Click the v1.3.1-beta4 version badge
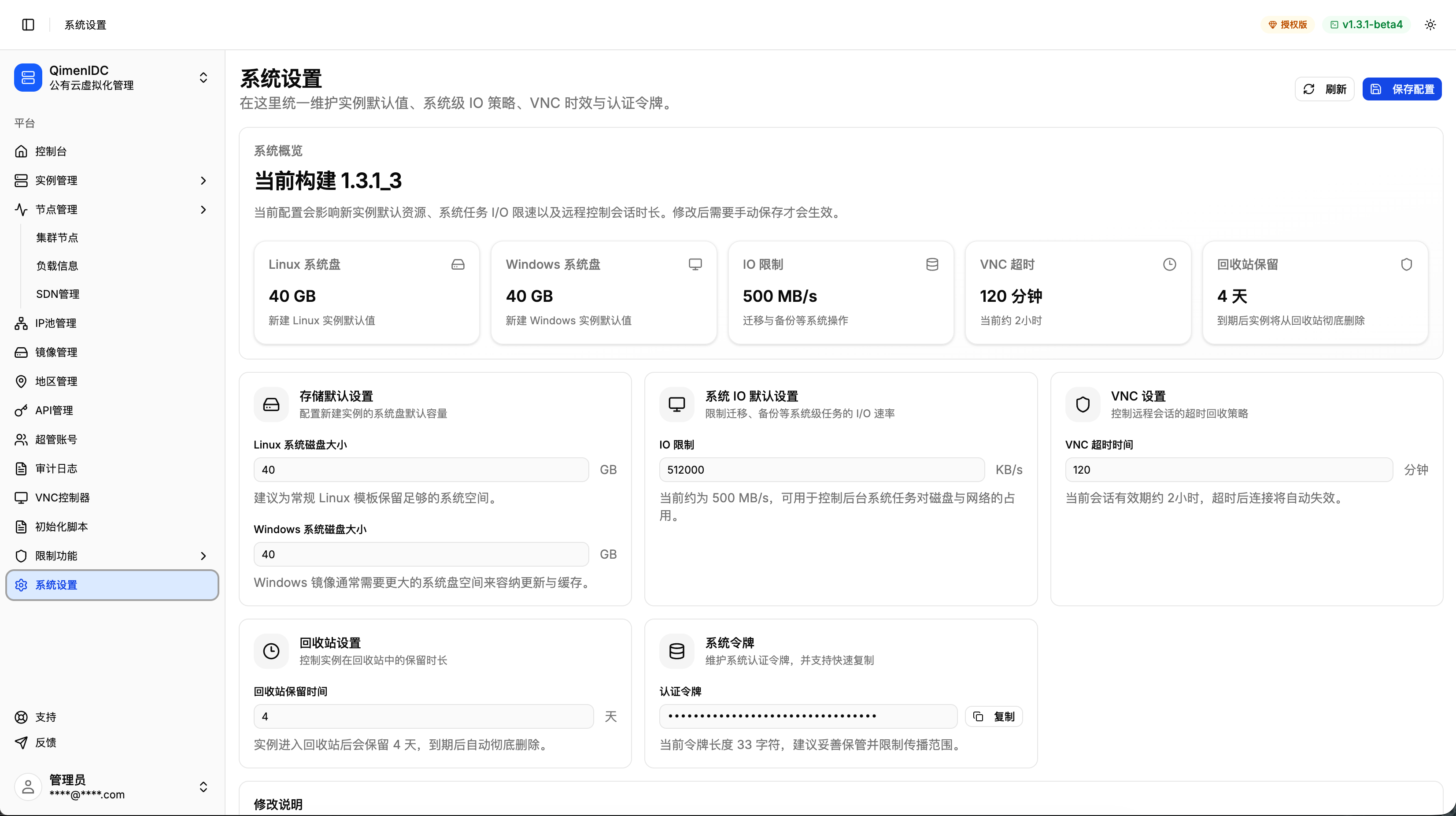This screenshot has height=816, width=1456. pyautogui.click(x=1366, y=24)
